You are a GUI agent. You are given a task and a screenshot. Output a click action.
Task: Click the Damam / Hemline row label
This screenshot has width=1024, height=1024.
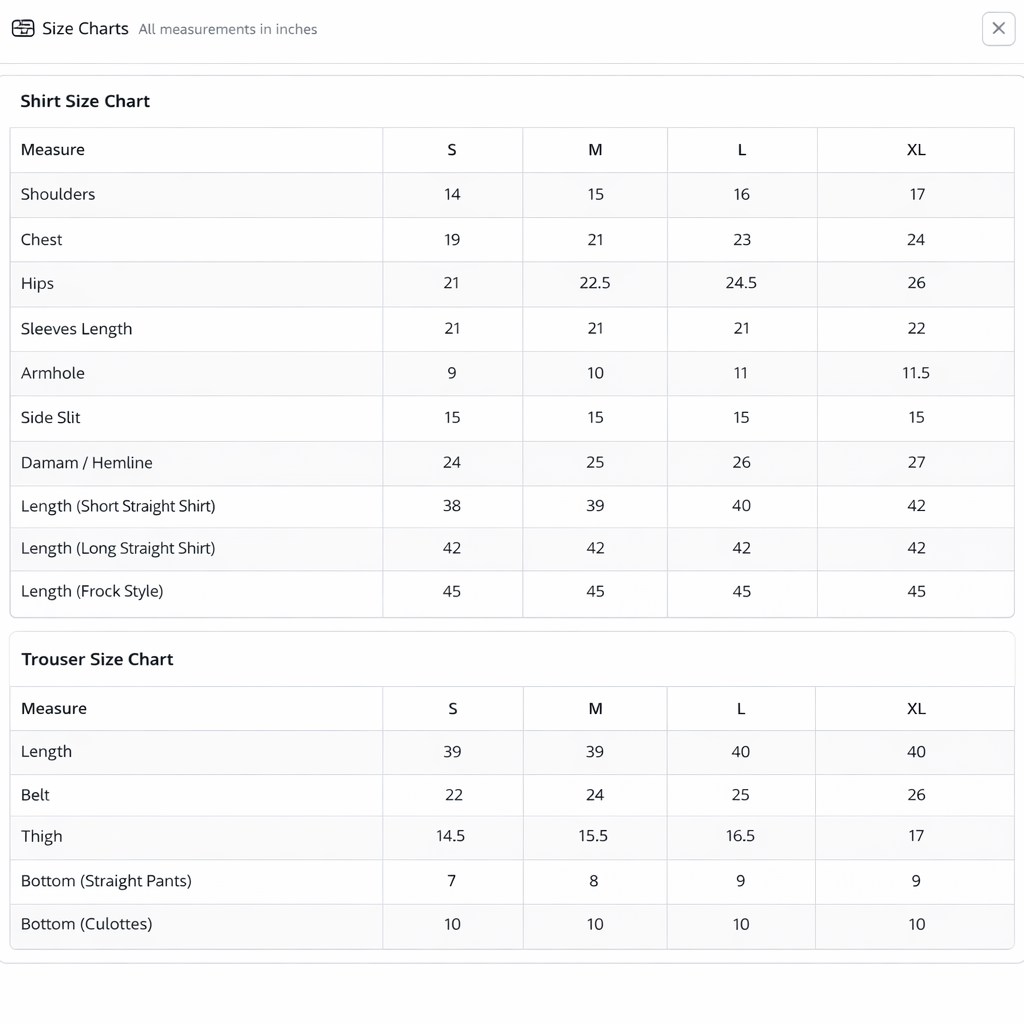point(87,462)
